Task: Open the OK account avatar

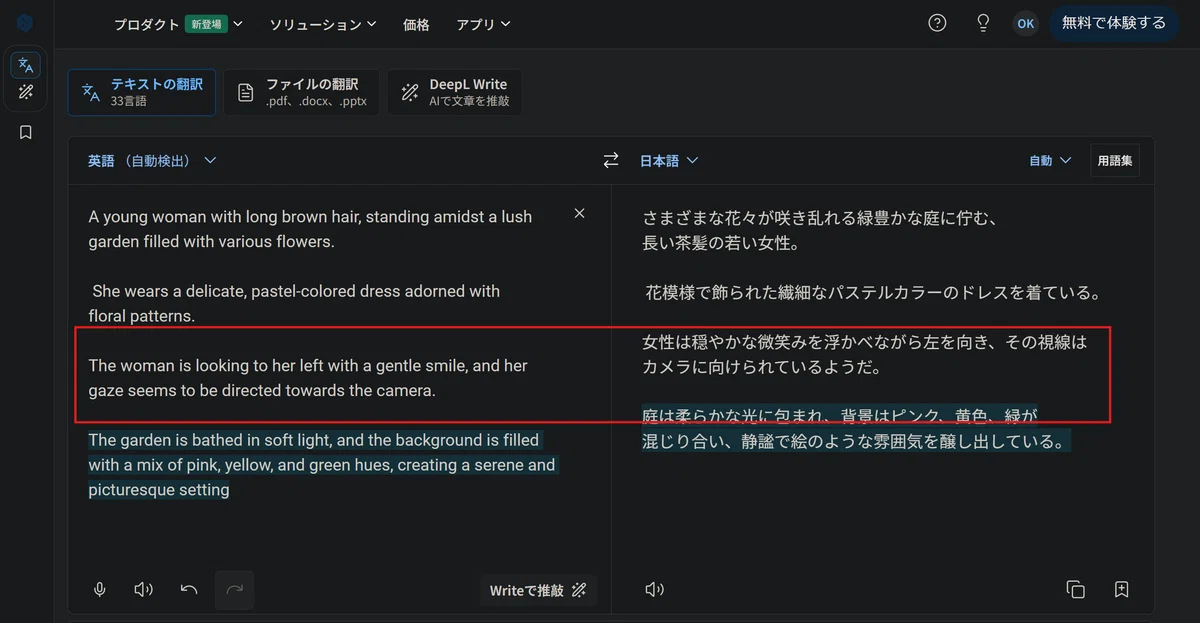Action: (1025, 23)
